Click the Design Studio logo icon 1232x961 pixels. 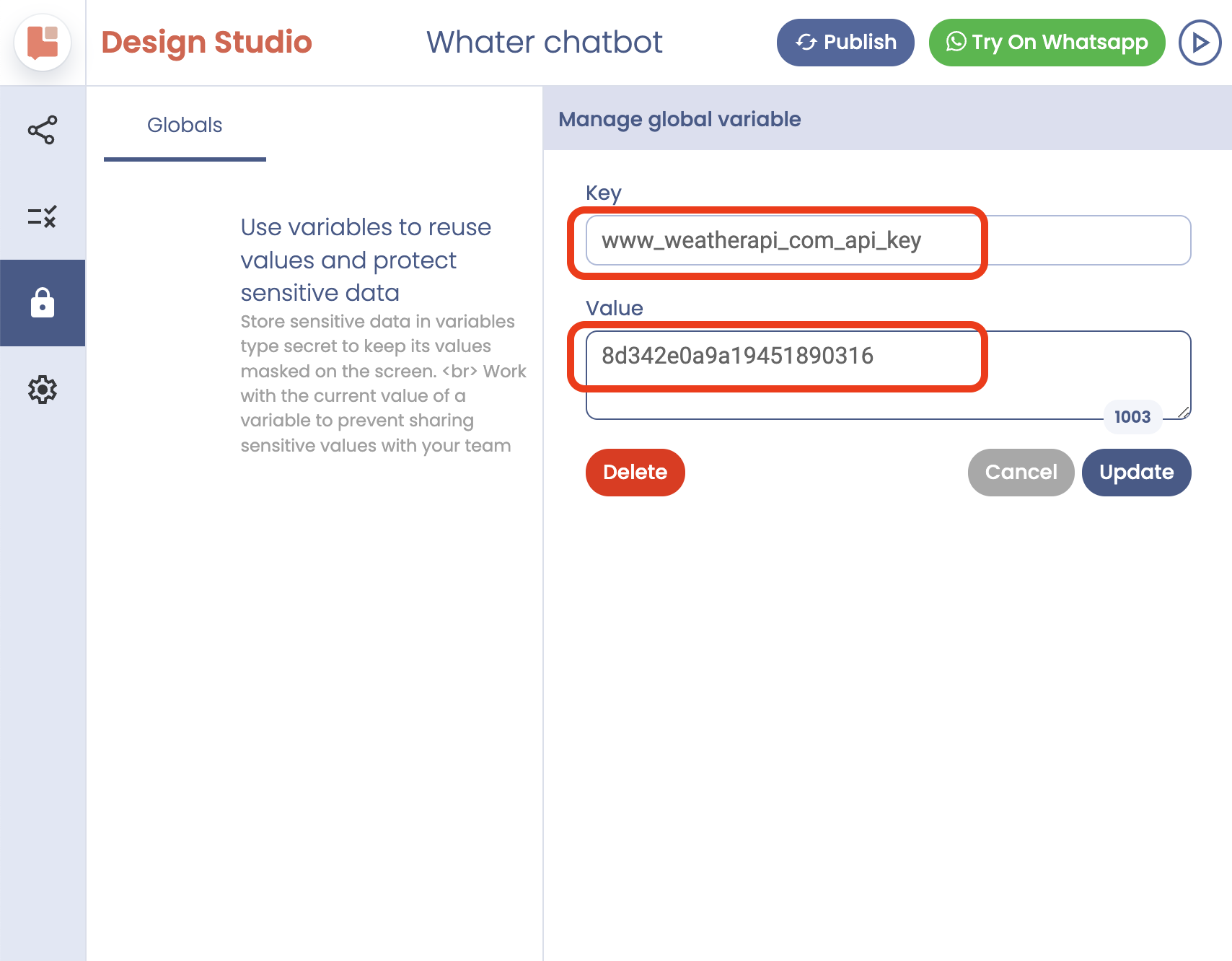(x=43, y=42)
